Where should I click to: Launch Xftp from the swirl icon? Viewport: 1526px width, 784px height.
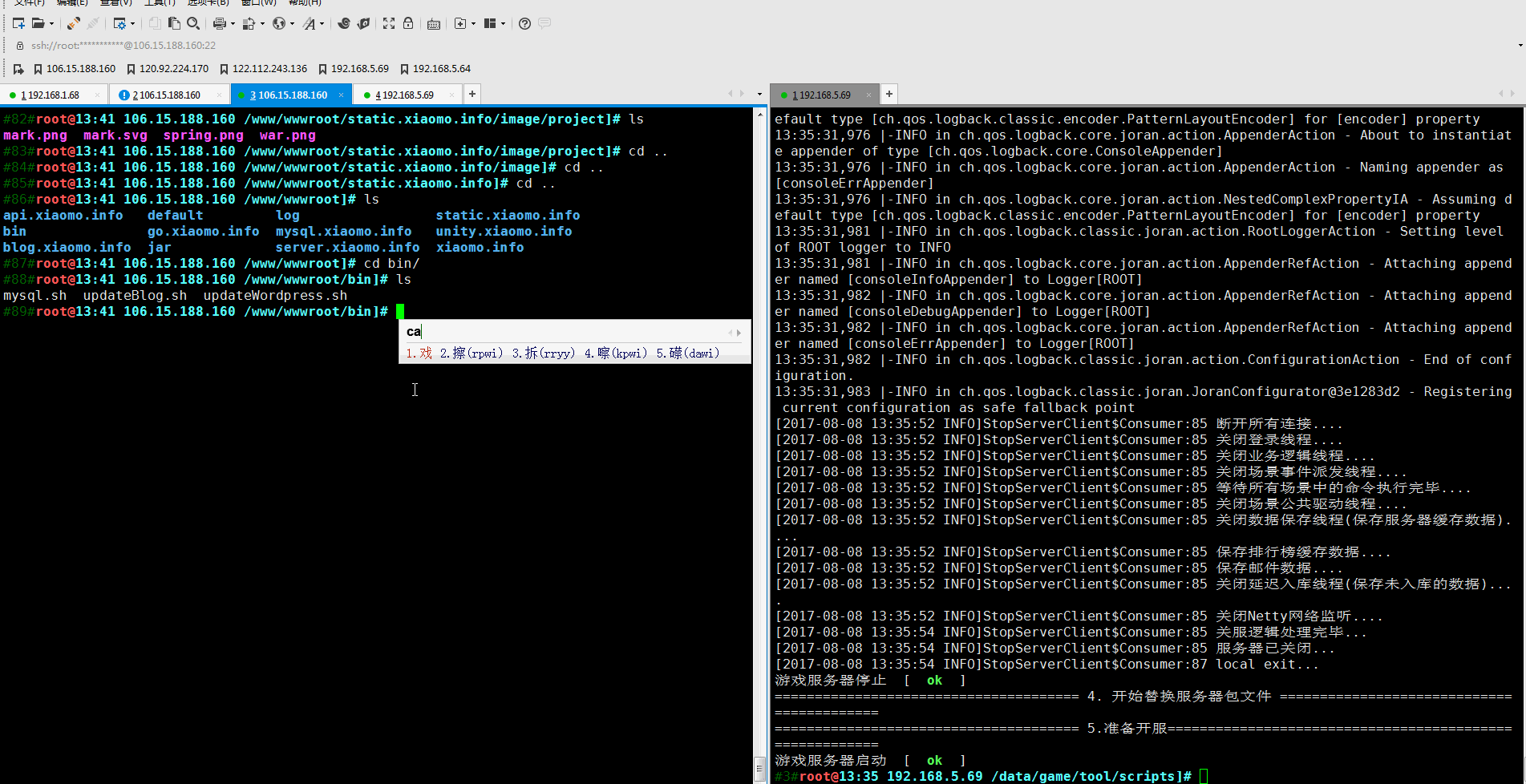(344, 23)
